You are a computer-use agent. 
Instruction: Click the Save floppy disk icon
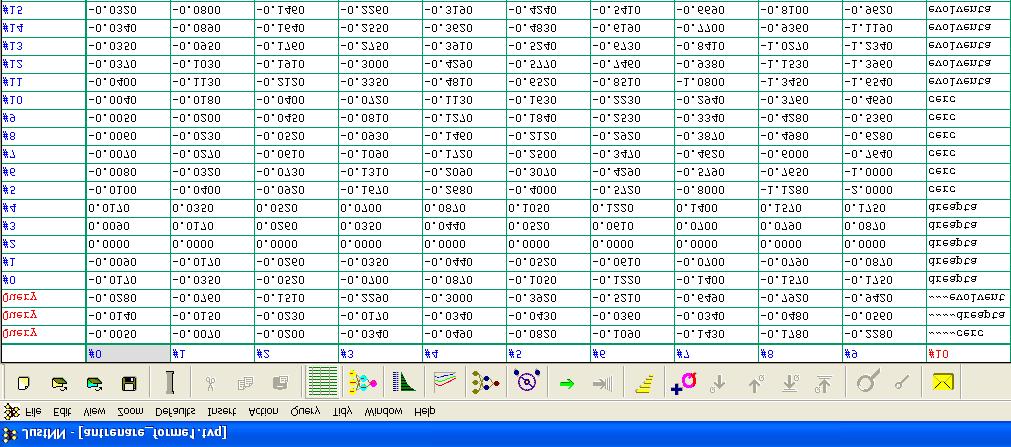click(129, 384)
